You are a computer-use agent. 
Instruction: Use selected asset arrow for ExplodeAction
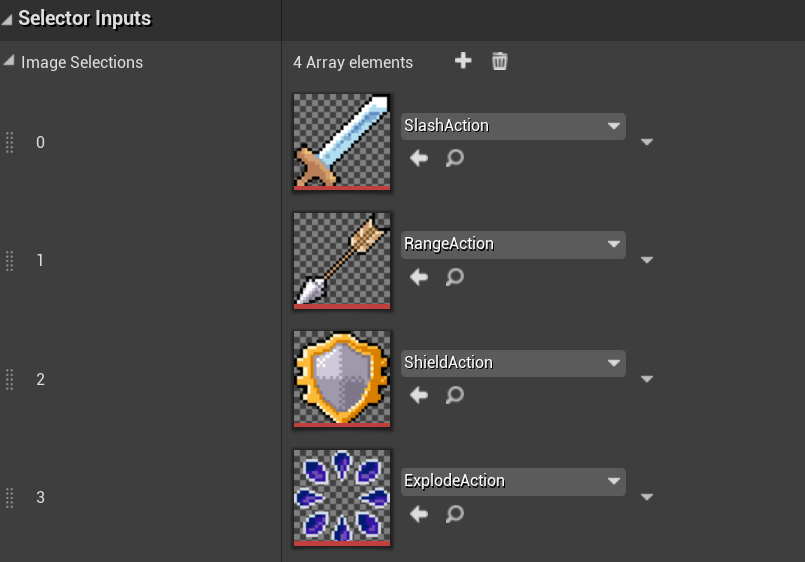pyautogui.click(x=419, y=514)
